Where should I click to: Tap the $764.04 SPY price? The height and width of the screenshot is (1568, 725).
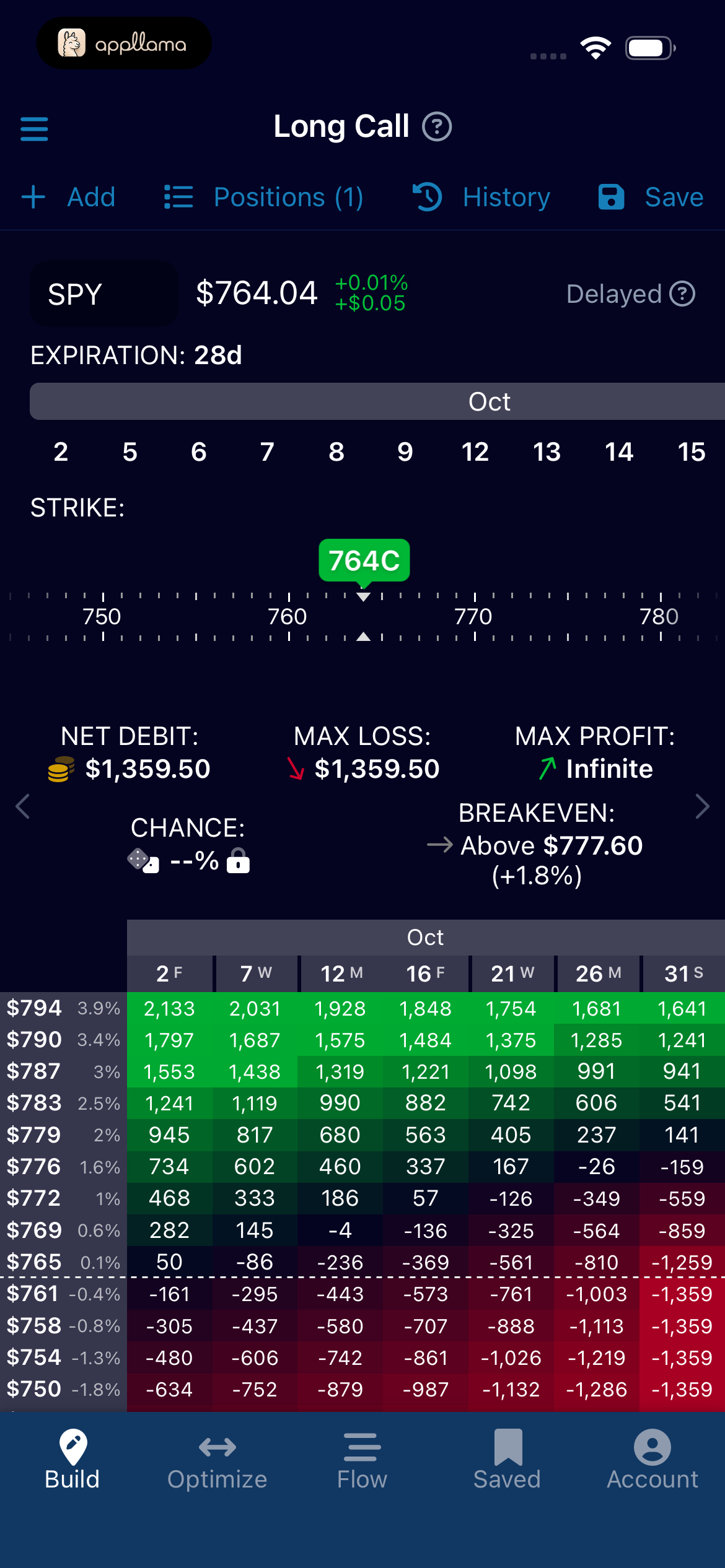257,293
